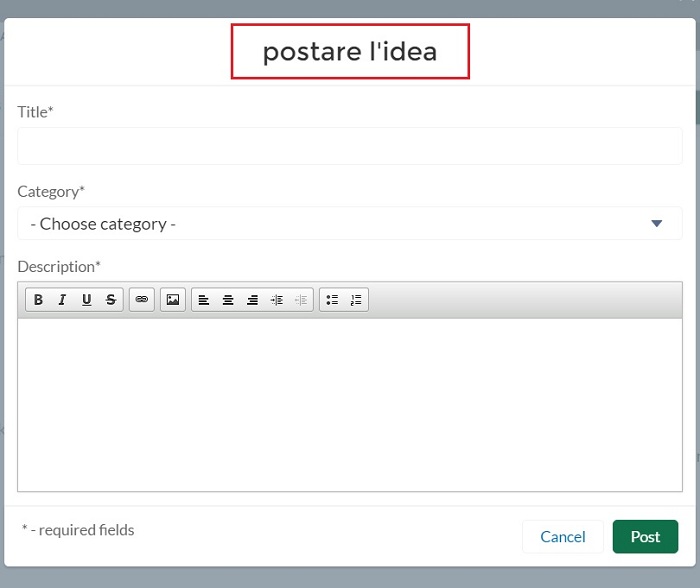Align text to the right

click(x=253, y=300)
